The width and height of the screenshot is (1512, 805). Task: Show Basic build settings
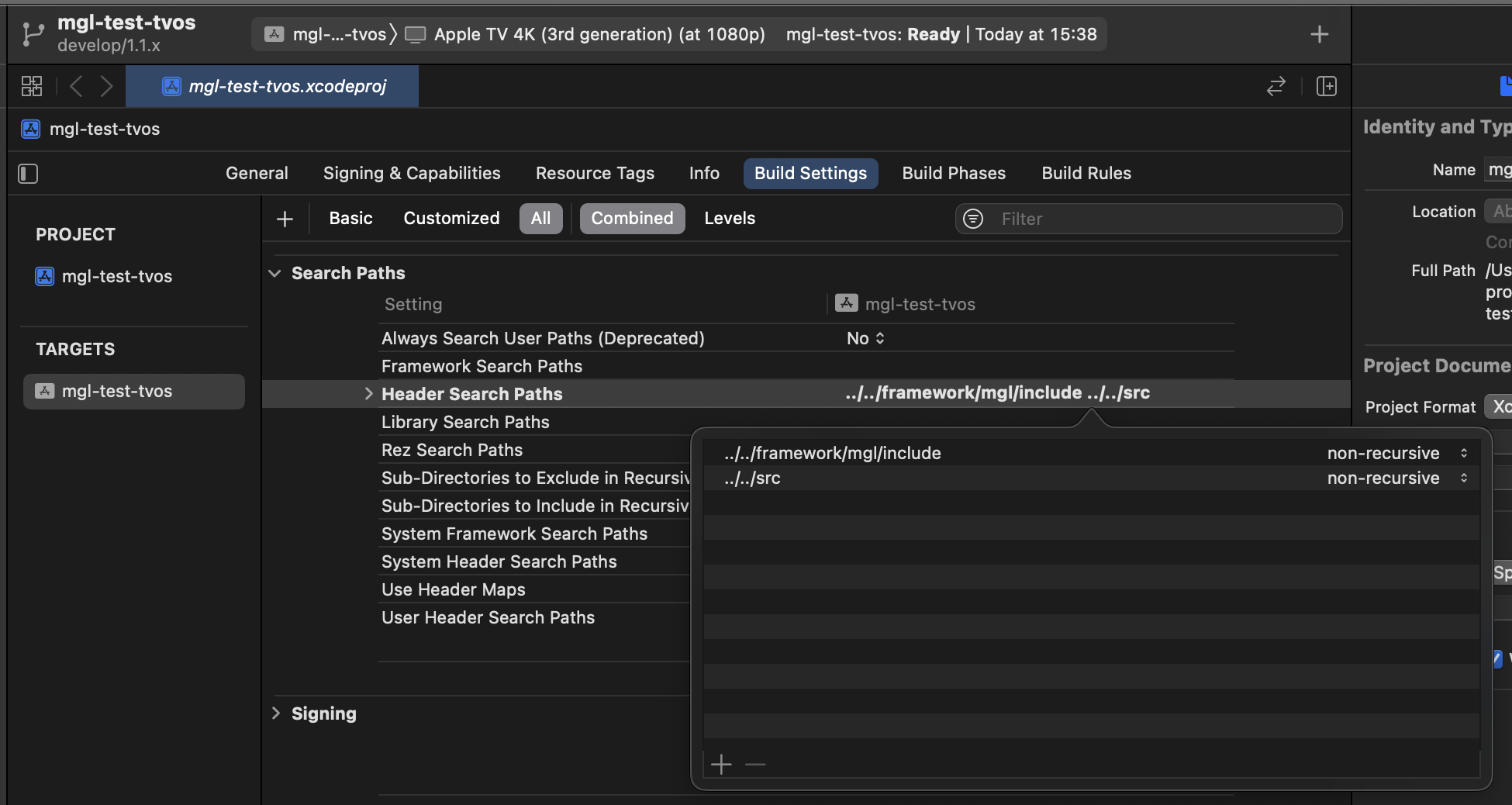coord(350,218)
